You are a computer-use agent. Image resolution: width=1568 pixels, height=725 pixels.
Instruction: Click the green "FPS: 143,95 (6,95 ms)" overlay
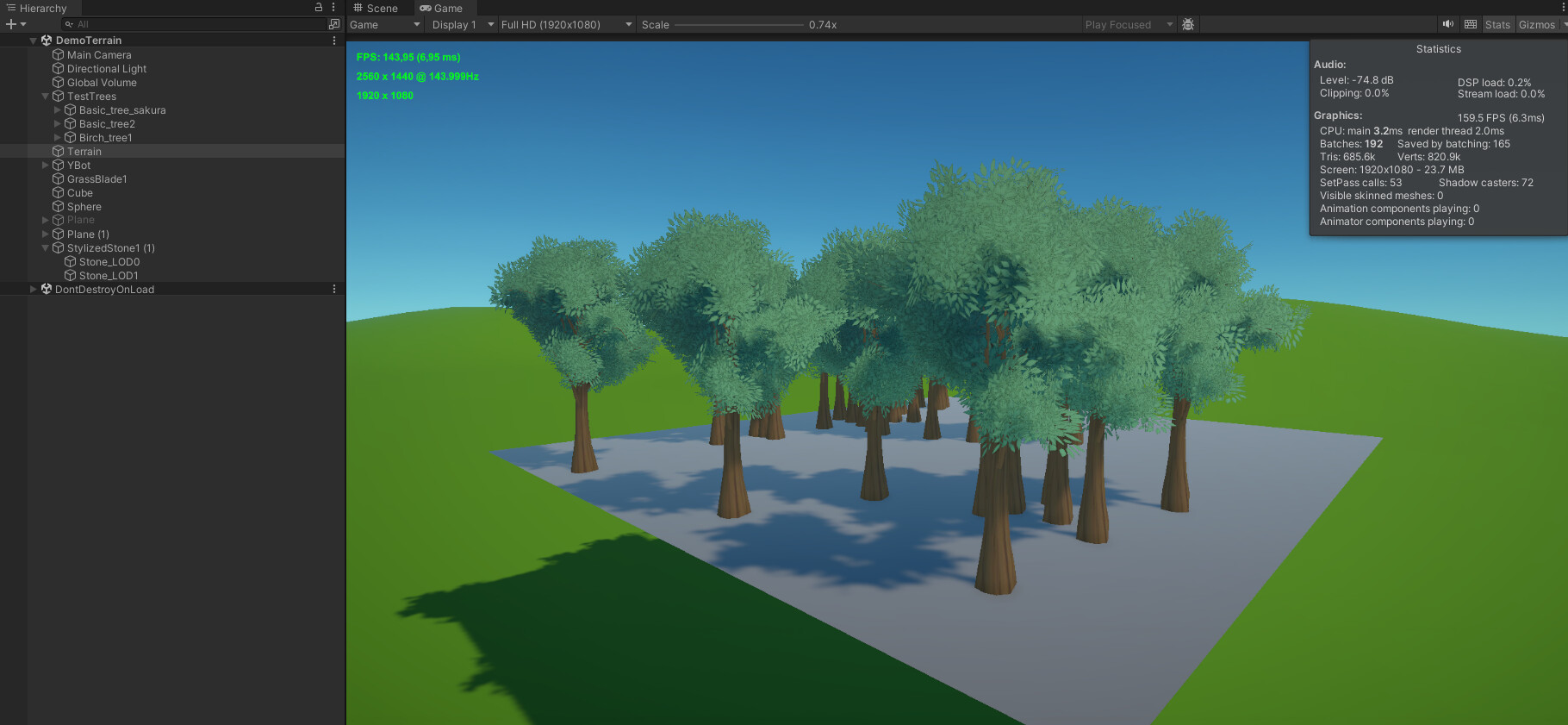coord(408,57)
